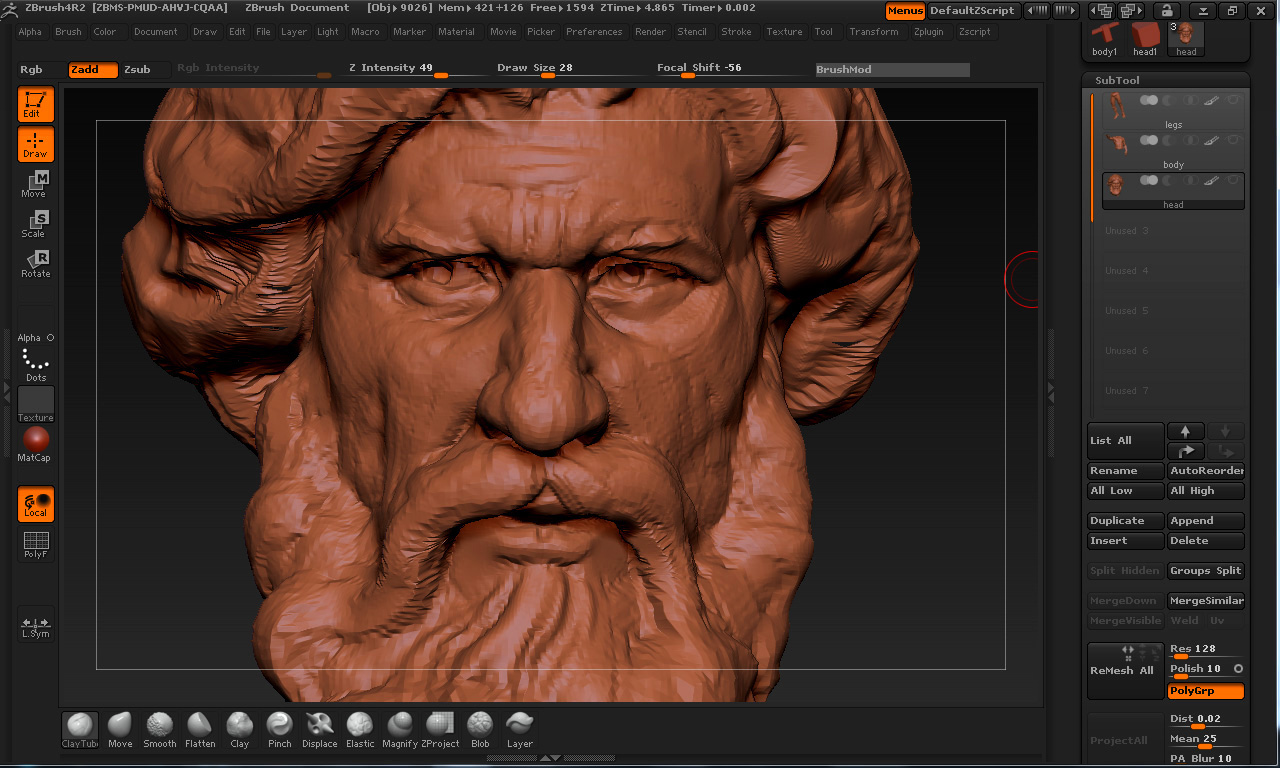Viewport: 1280px width, 768px height.
Task: Click the Duplicate subtool button
Action: [1125, 521]
